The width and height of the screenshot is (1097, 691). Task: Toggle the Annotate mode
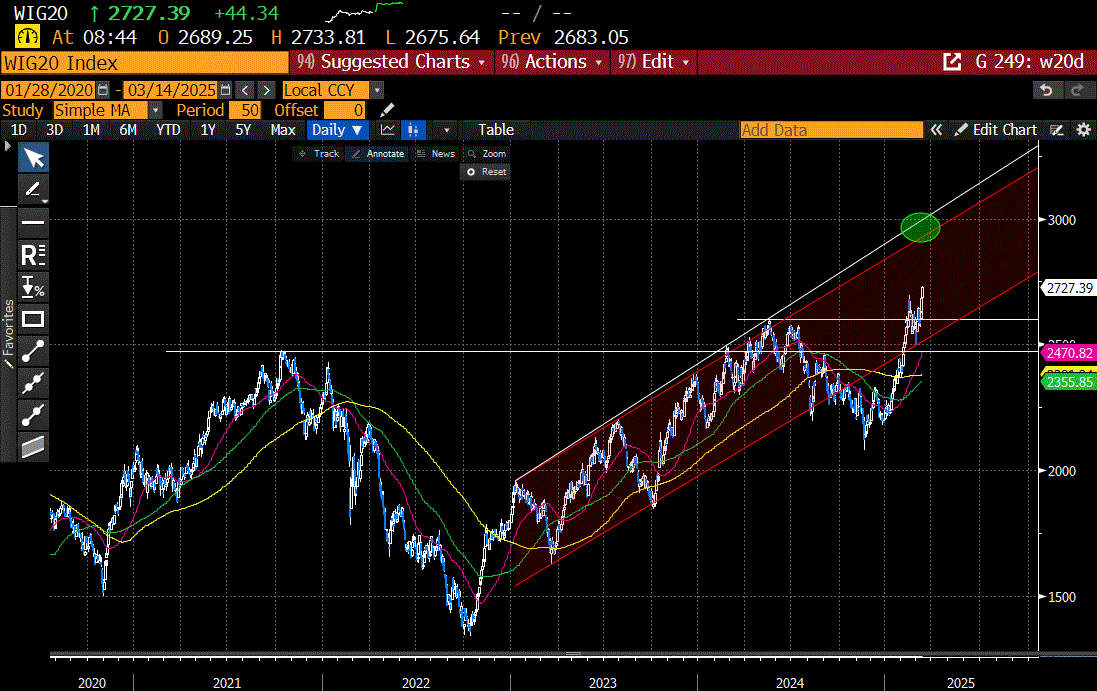pyautogui.click(x=378, y=154)
